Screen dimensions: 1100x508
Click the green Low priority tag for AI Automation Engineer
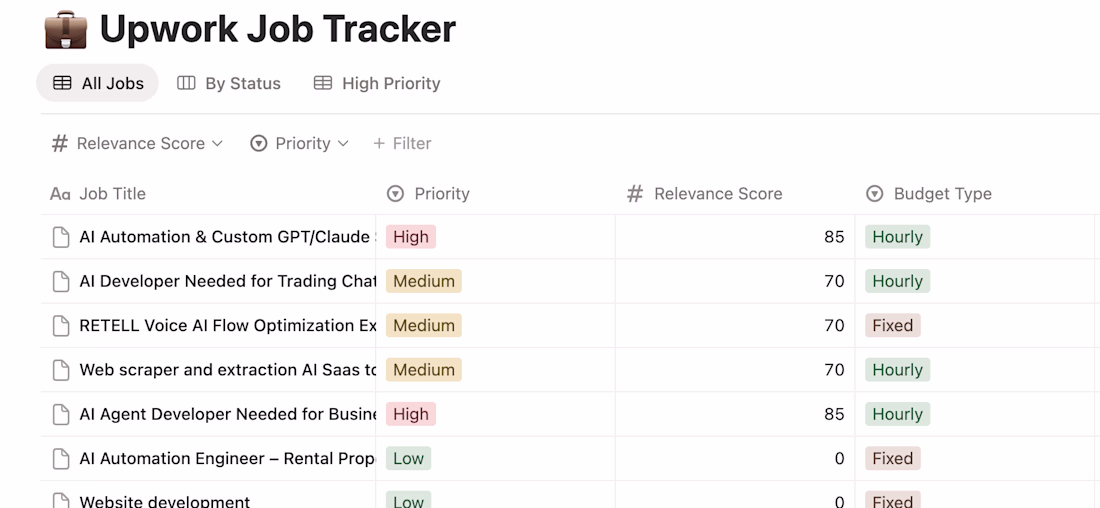408,459
